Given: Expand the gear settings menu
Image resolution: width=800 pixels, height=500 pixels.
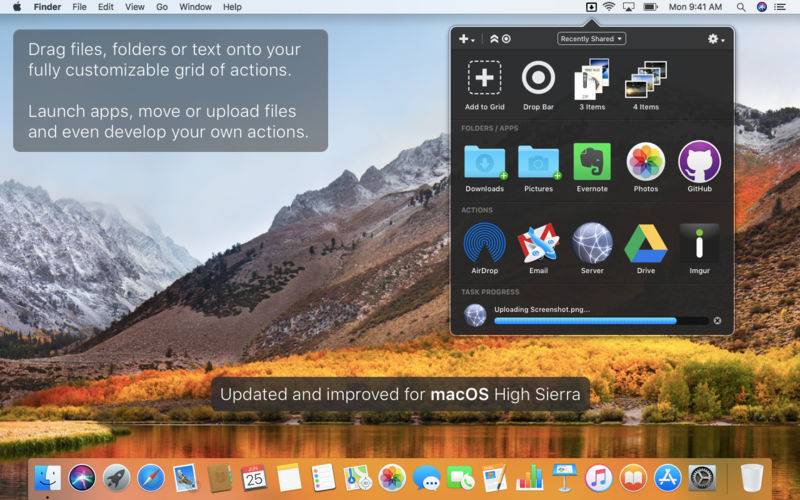Looking at the screenshot, I should [716, 39].
